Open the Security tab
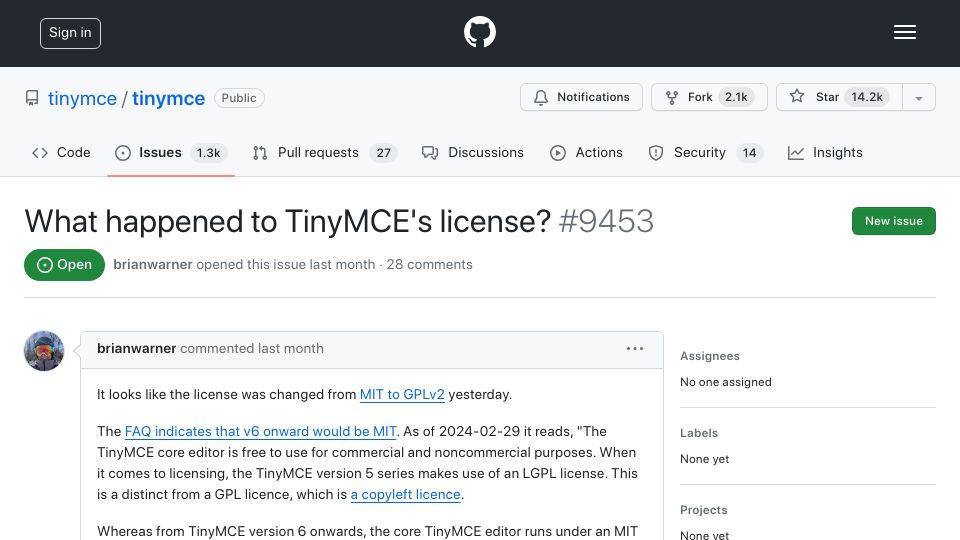Viewport: 960px width, 540px height. click(x=705, y=152)
